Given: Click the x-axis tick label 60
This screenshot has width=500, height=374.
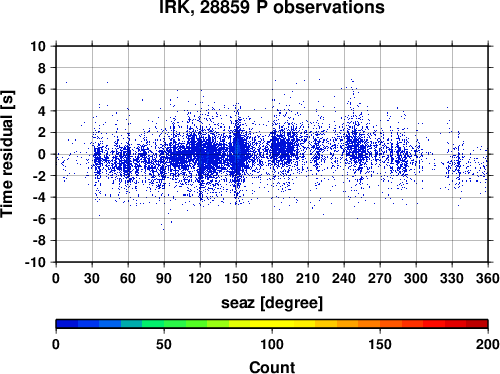Looking at the screenshot, I should [x=128, y=278].
